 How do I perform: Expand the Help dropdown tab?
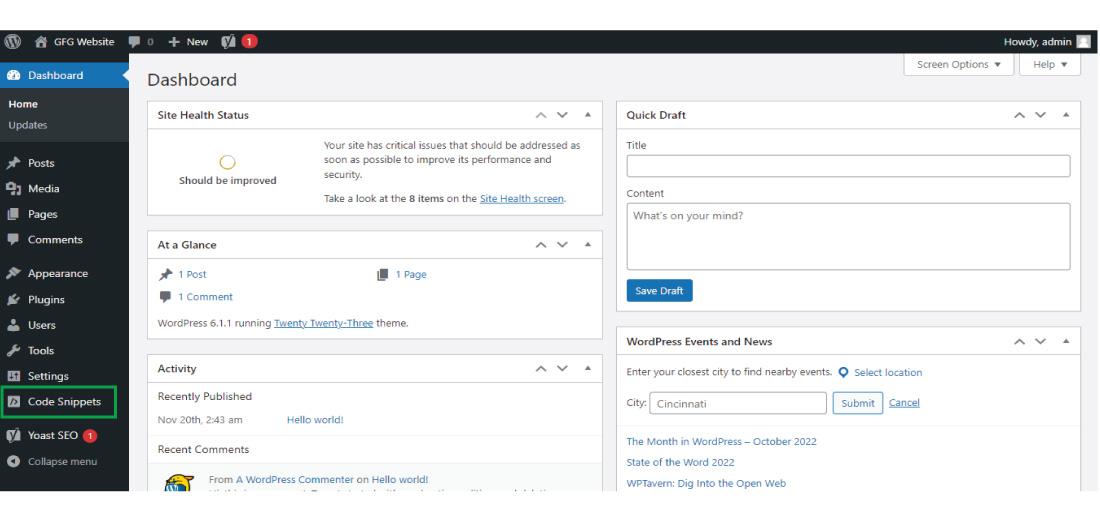[1050, 65]
